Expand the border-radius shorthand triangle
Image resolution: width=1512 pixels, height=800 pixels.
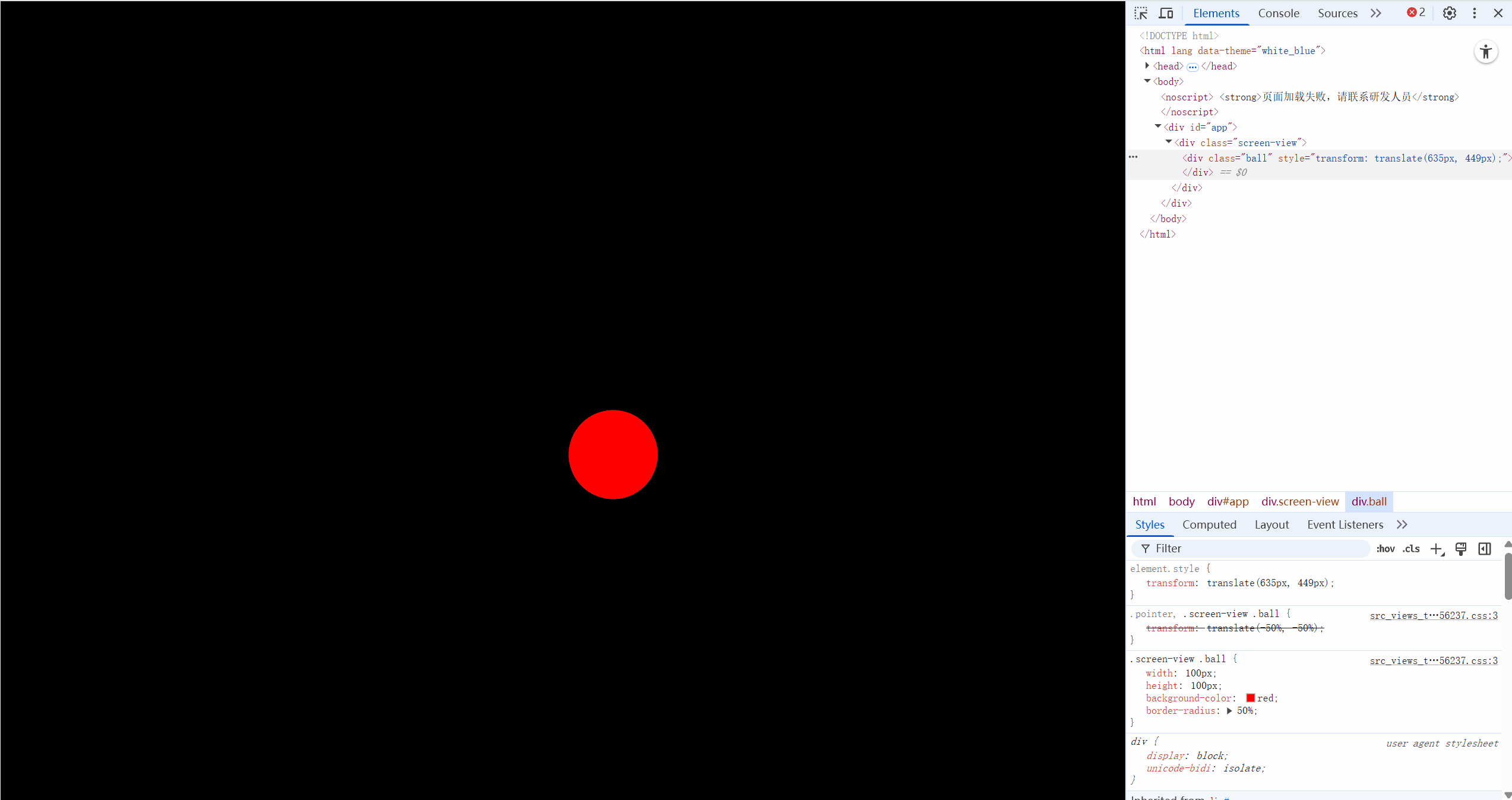[x=1229, y=711]
